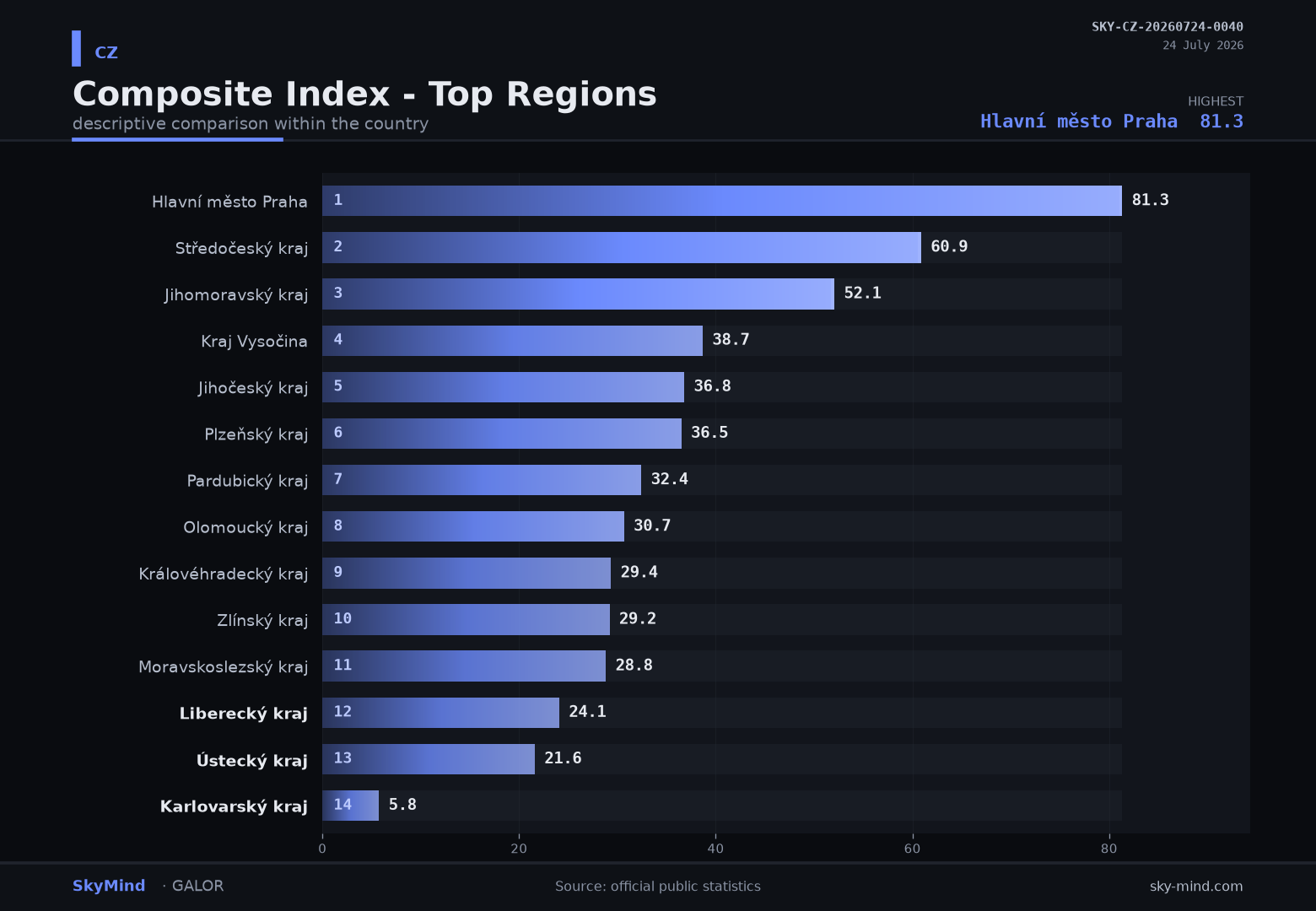Select the Středočeský kraj axis label
Screen dimensions: 1316x911
[241, 248]
